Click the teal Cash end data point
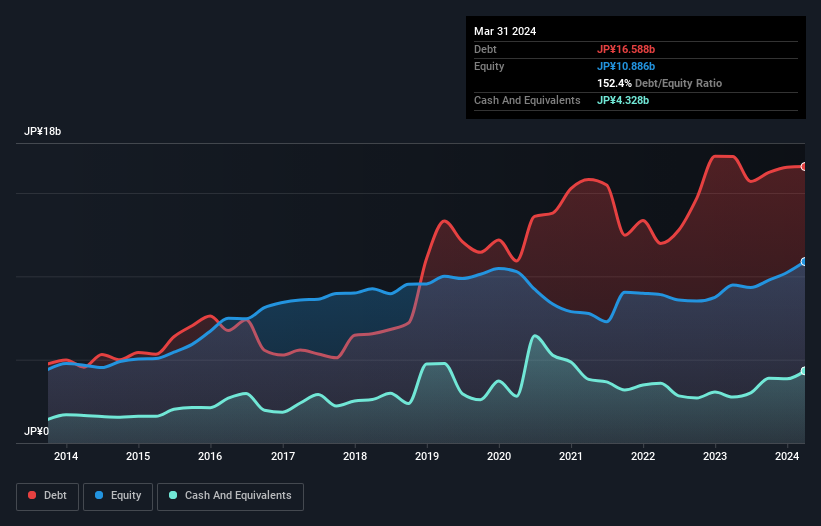The width and height of the screenshot is (821, 526). (x=804, y=371)
